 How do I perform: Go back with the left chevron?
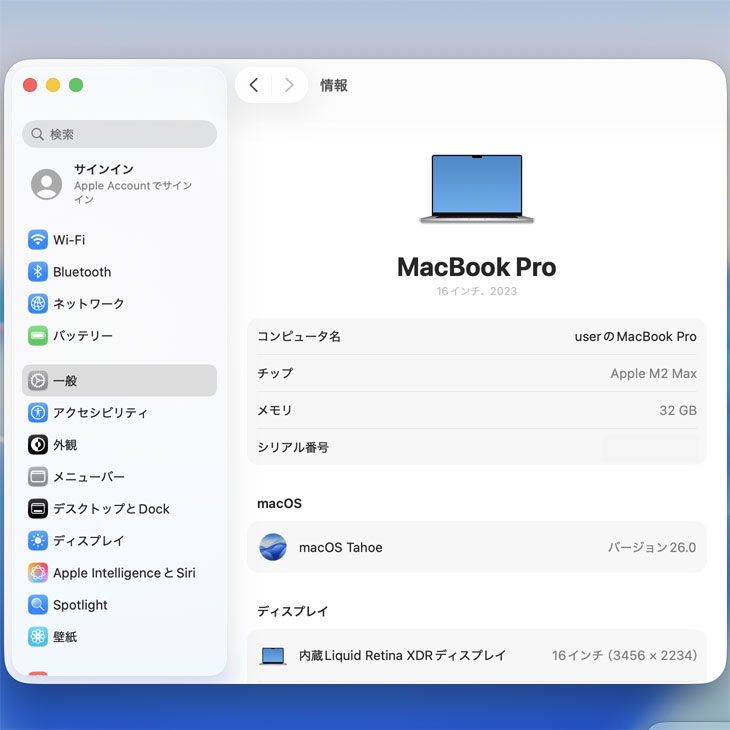pyautogui.click(x=254, y=85)
